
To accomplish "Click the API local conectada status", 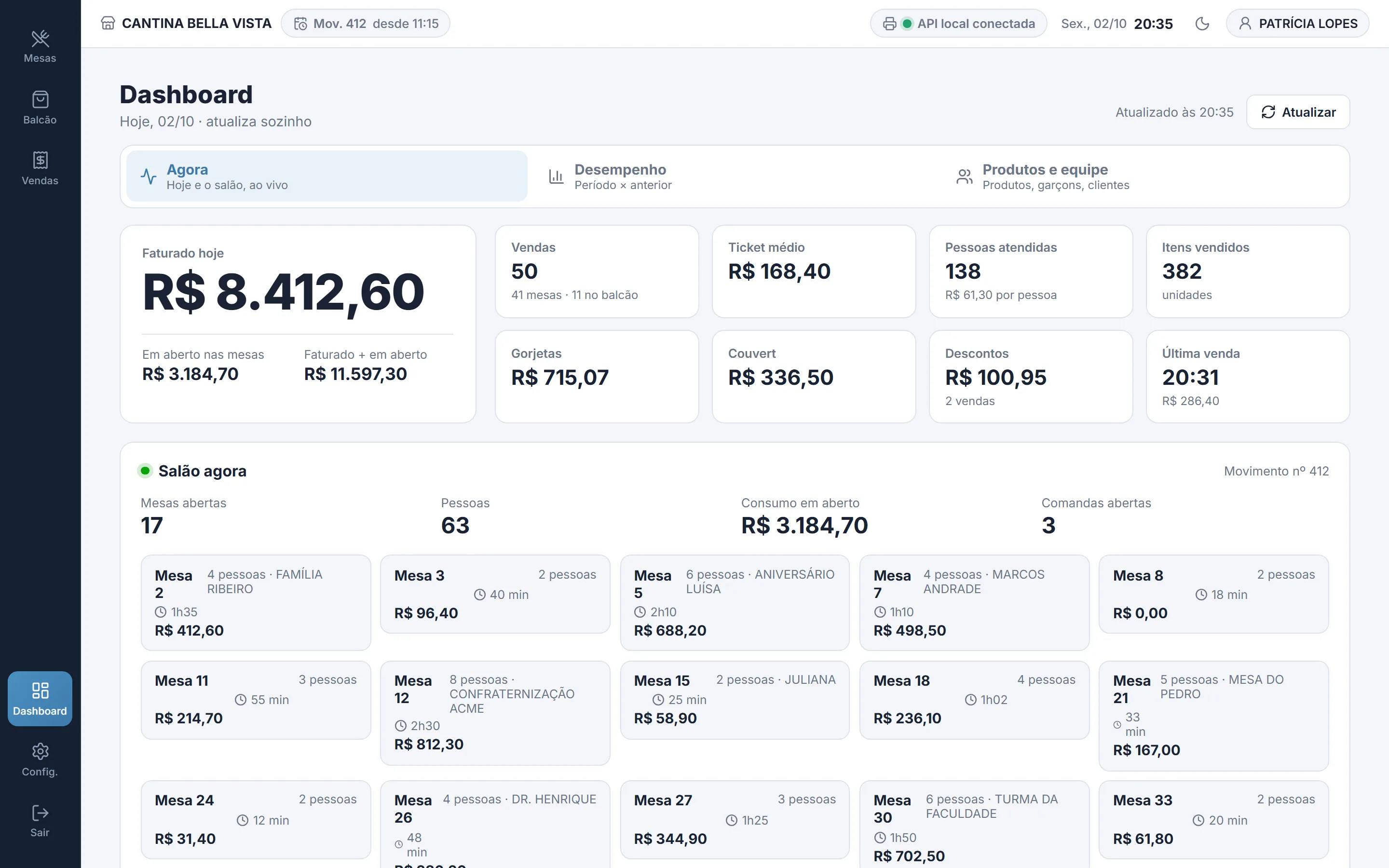I will click(958, 24).
